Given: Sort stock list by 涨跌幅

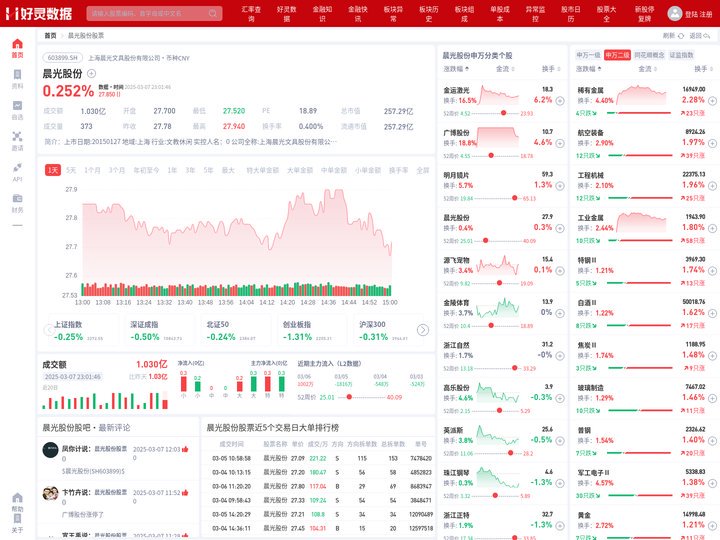Looking at the screenshot, I should [x=456, y=69].
